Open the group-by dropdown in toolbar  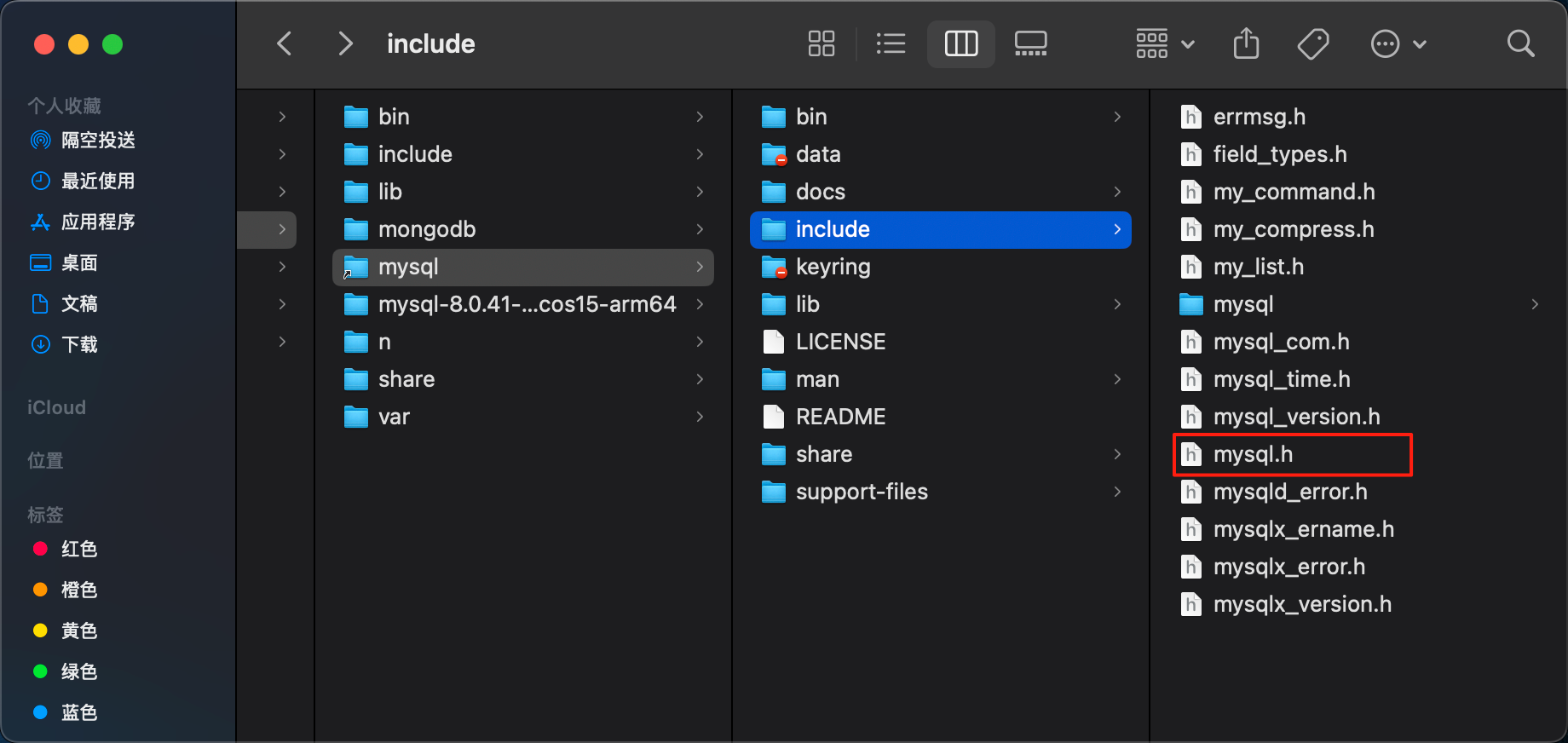click(x=1164, y=43)
